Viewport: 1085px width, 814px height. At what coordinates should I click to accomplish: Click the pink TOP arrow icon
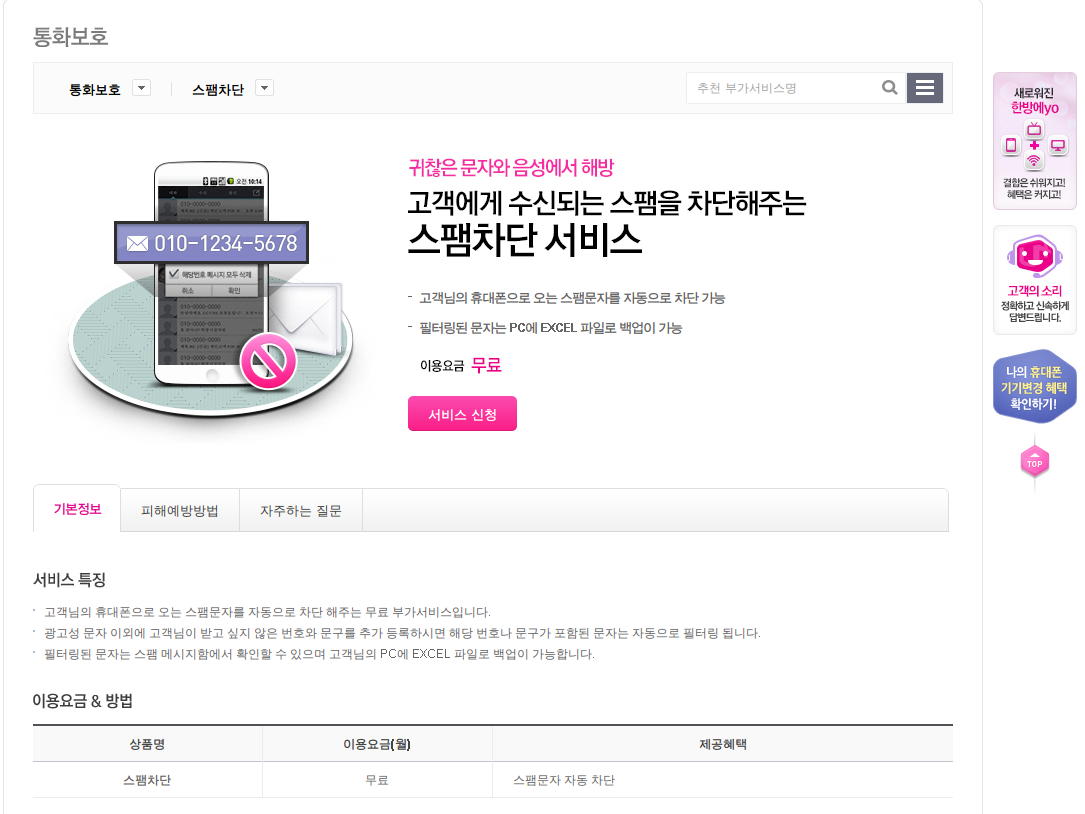pos(1034,462)
